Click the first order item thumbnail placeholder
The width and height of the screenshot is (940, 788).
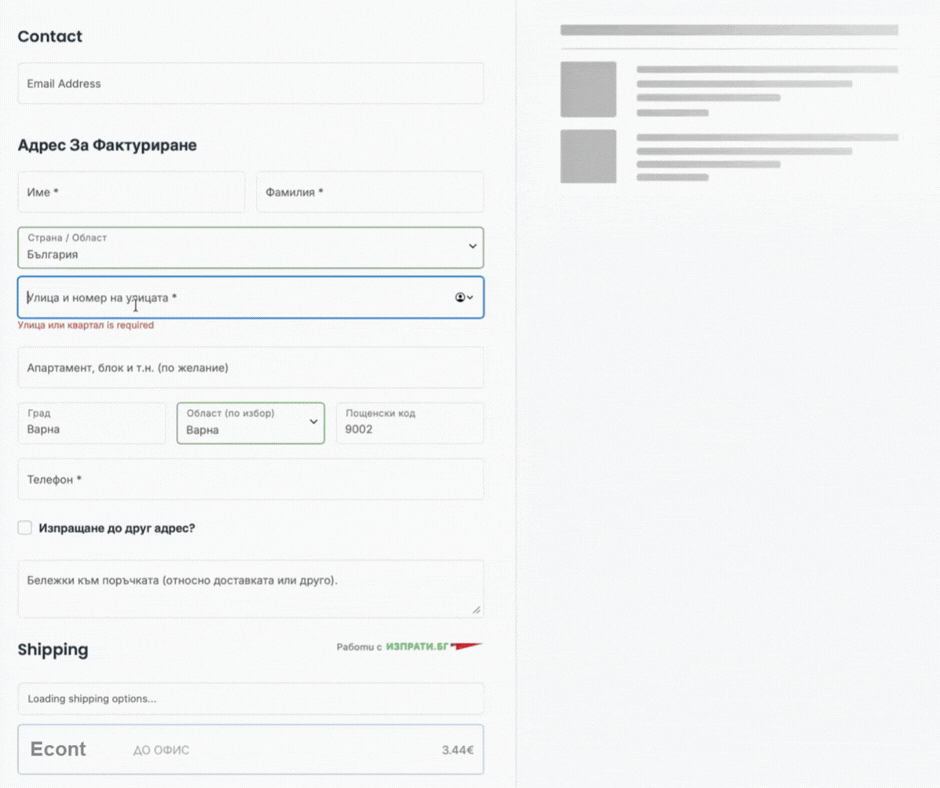click(588, 89)
